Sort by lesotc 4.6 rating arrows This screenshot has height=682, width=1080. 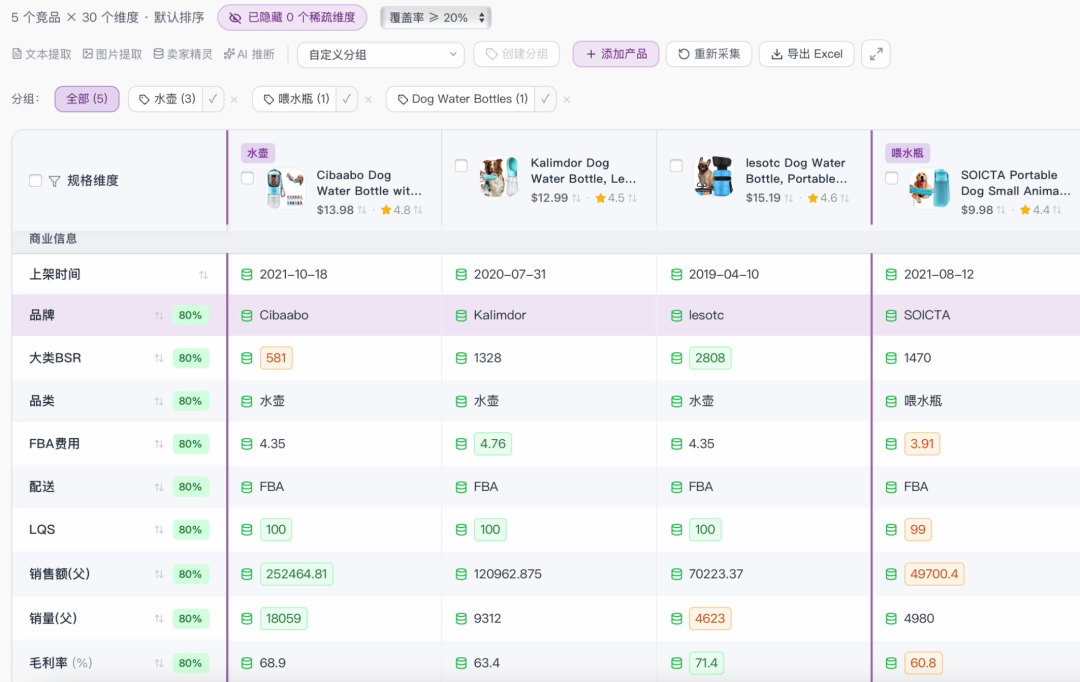tap(844, 198)
